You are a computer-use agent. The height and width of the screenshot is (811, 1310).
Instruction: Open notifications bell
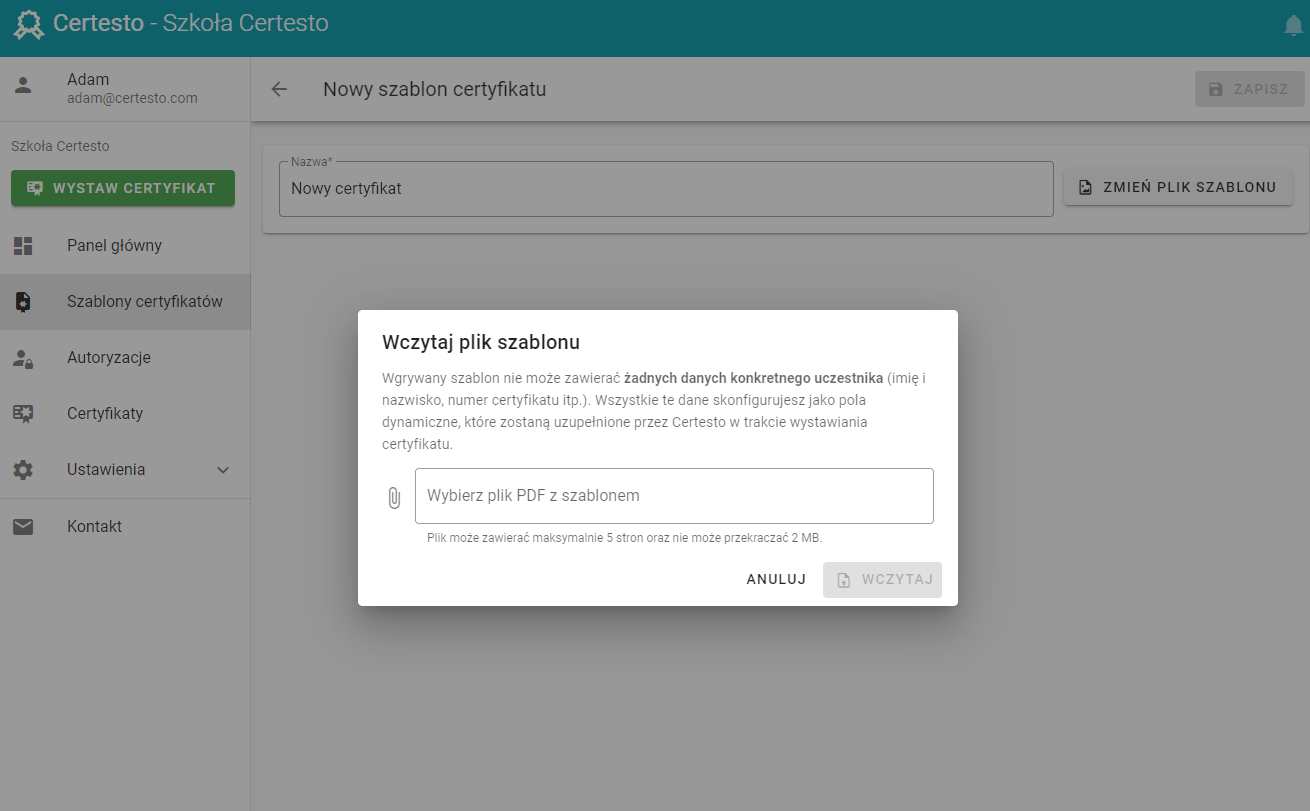pyautogui.click(x=1293, y=26)
